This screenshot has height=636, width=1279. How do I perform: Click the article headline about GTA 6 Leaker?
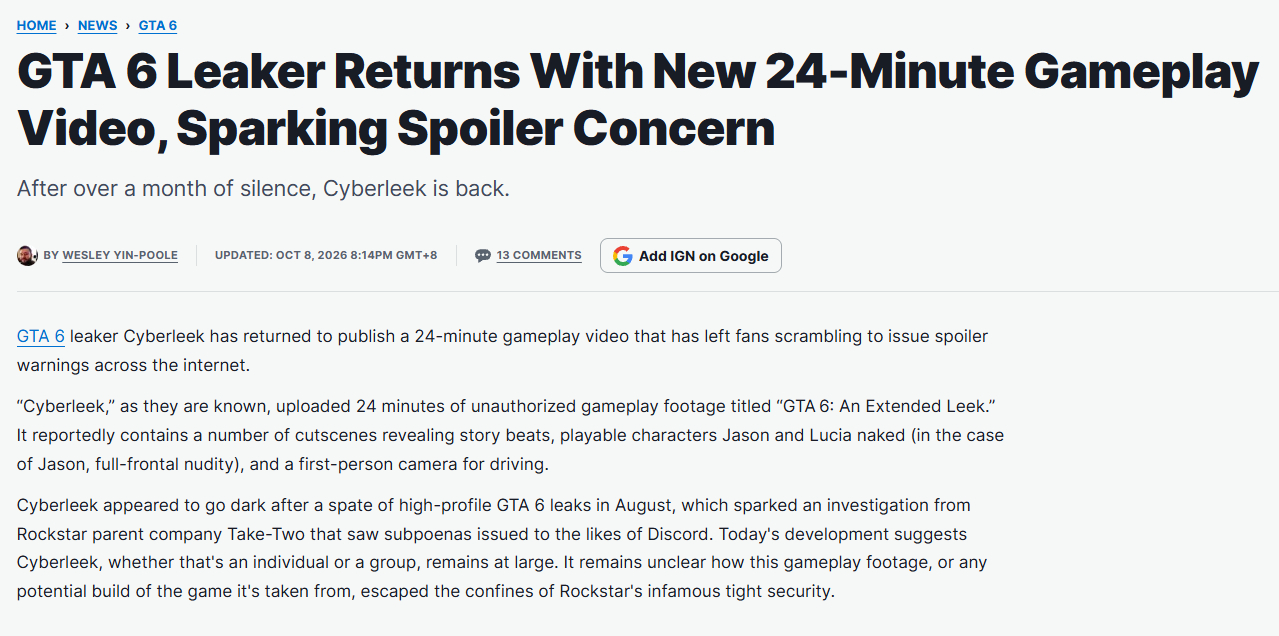[638, 100]
